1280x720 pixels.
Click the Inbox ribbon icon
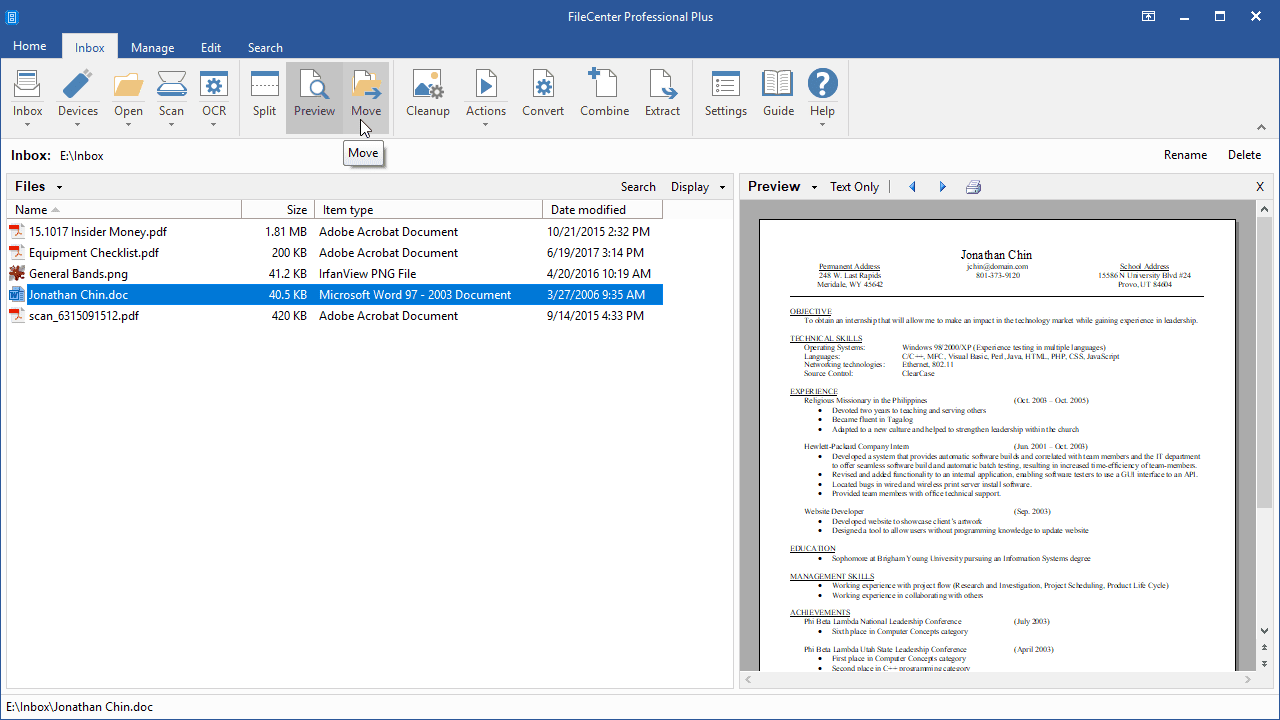click(x=27, y=84)
